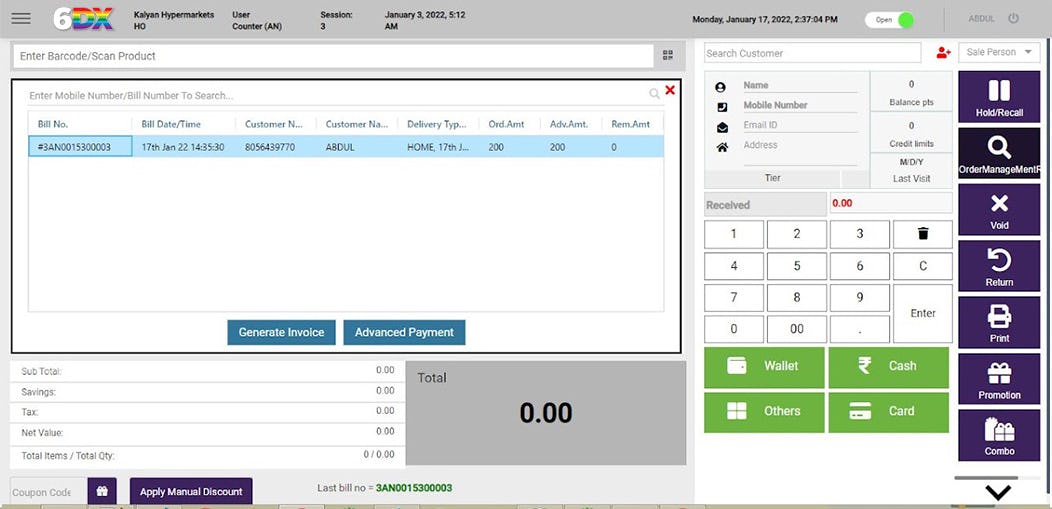Click keypad digit 3
This screenshot has width=1052, height=509.
[x=859, y=234]
